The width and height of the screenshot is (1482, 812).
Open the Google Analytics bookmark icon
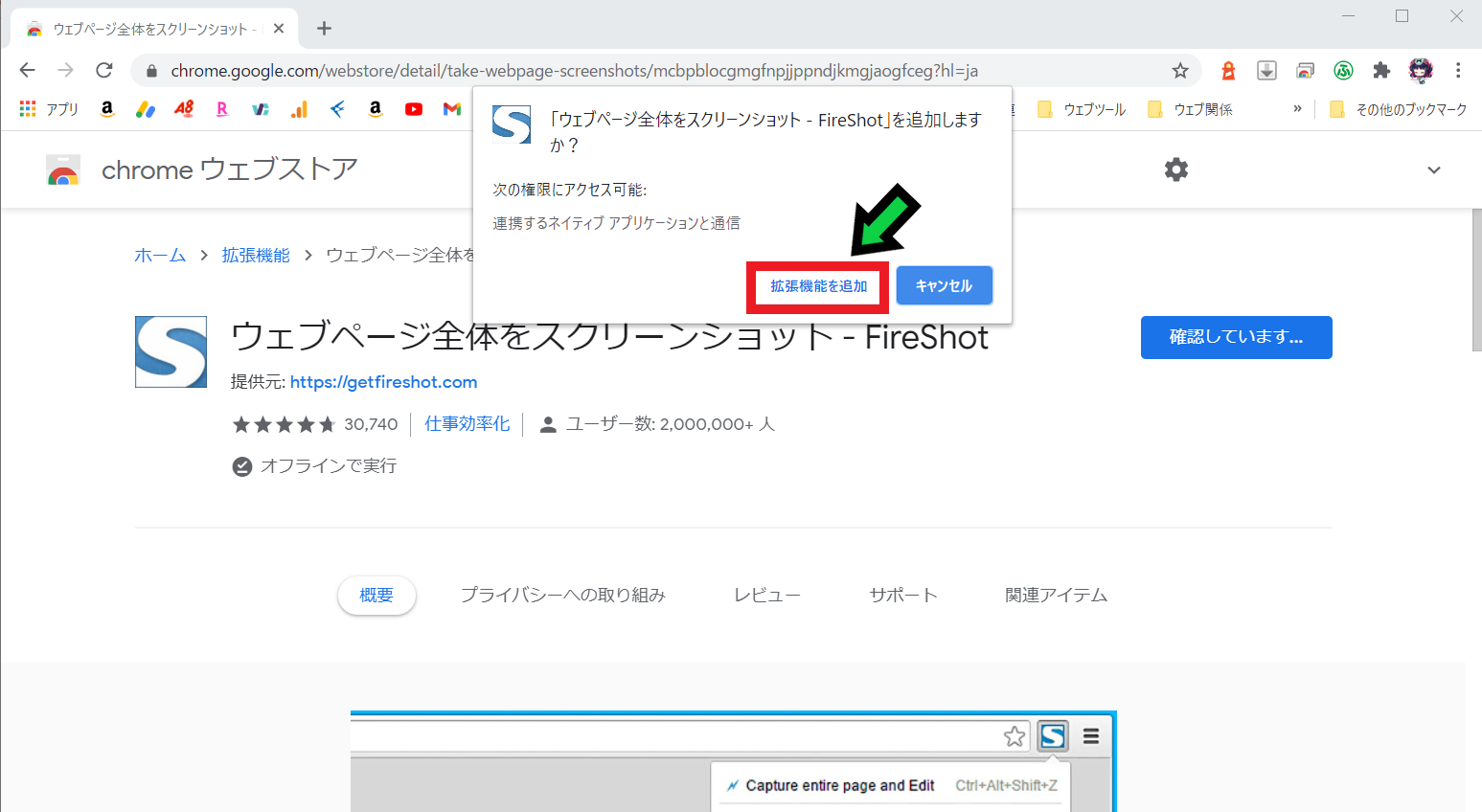299,109
